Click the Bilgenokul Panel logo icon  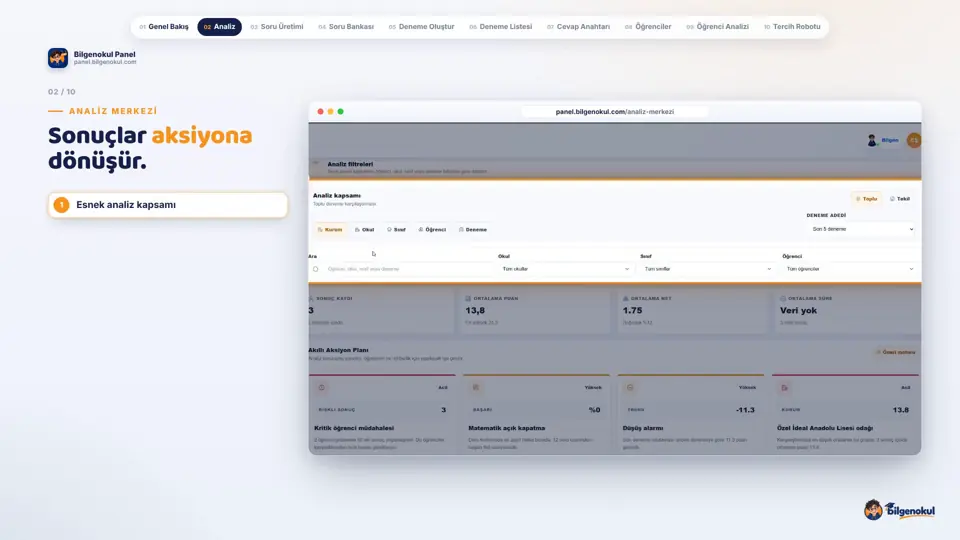58,58
